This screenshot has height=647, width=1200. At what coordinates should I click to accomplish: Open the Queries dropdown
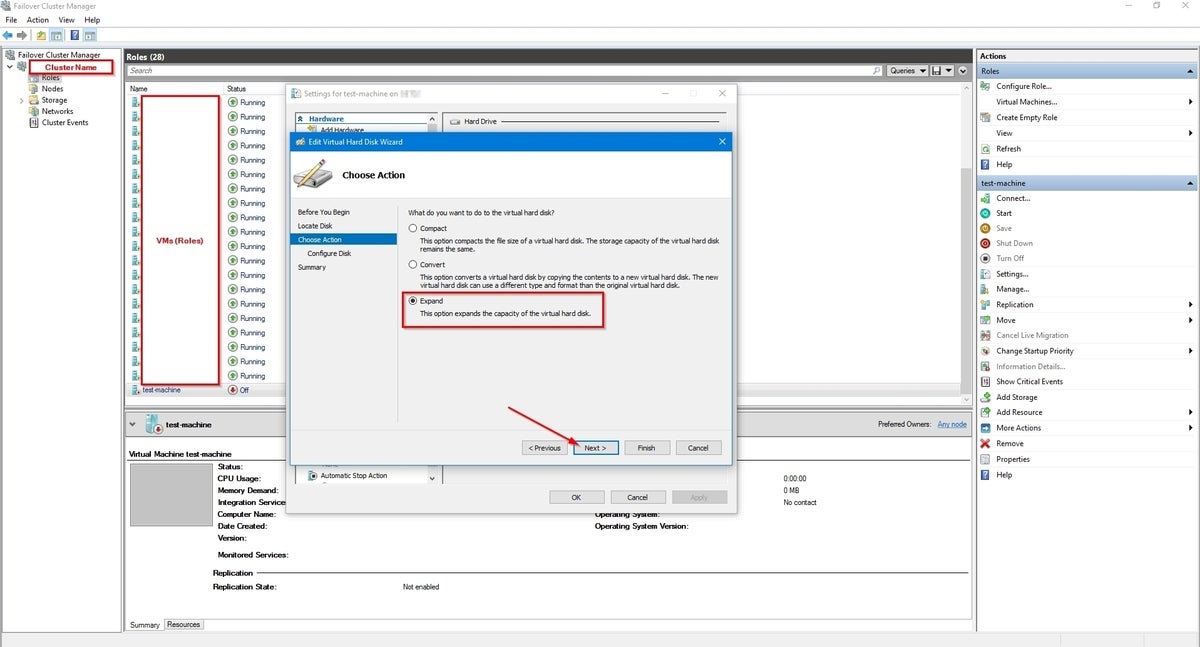tap(906, 71)
